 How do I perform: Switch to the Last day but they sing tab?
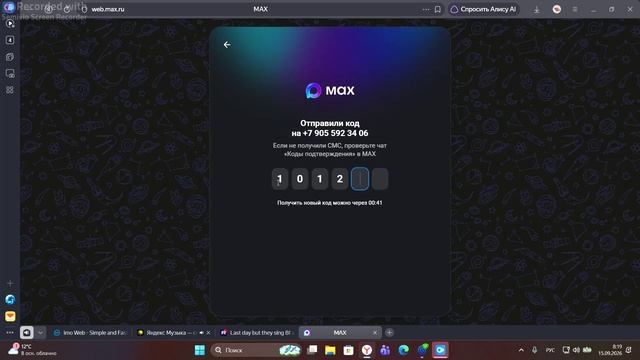click(257, 333)
